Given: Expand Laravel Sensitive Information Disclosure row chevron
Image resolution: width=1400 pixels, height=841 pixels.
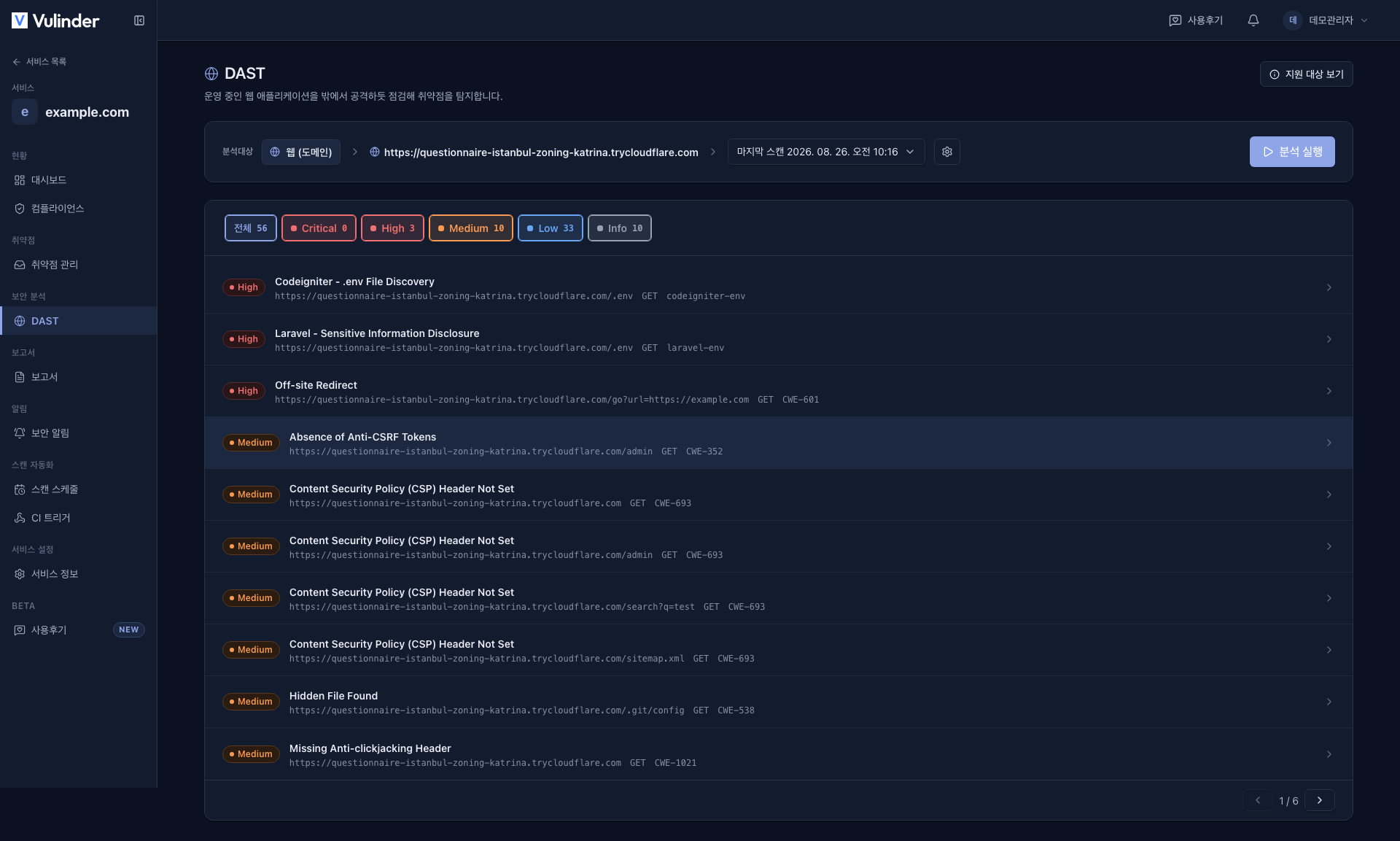Looking at the screenshot, I should pos(1329,339).
